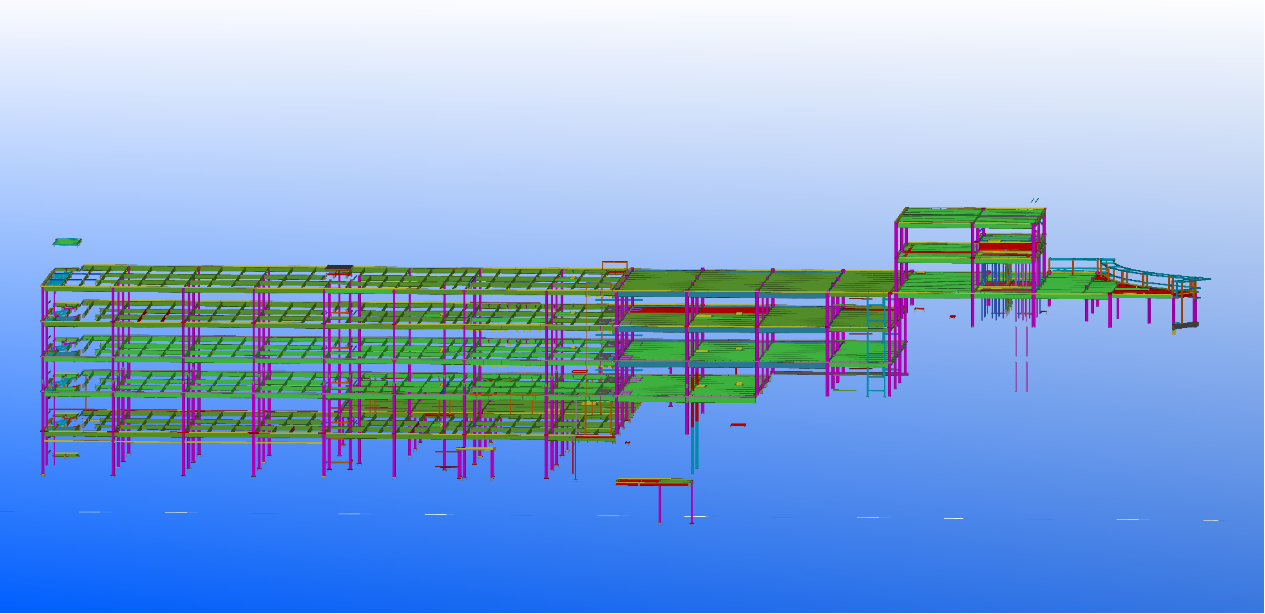This screenshot has width=1265, height=614.
Task: Click the dark gray plate on the roof
Action: 340,267
